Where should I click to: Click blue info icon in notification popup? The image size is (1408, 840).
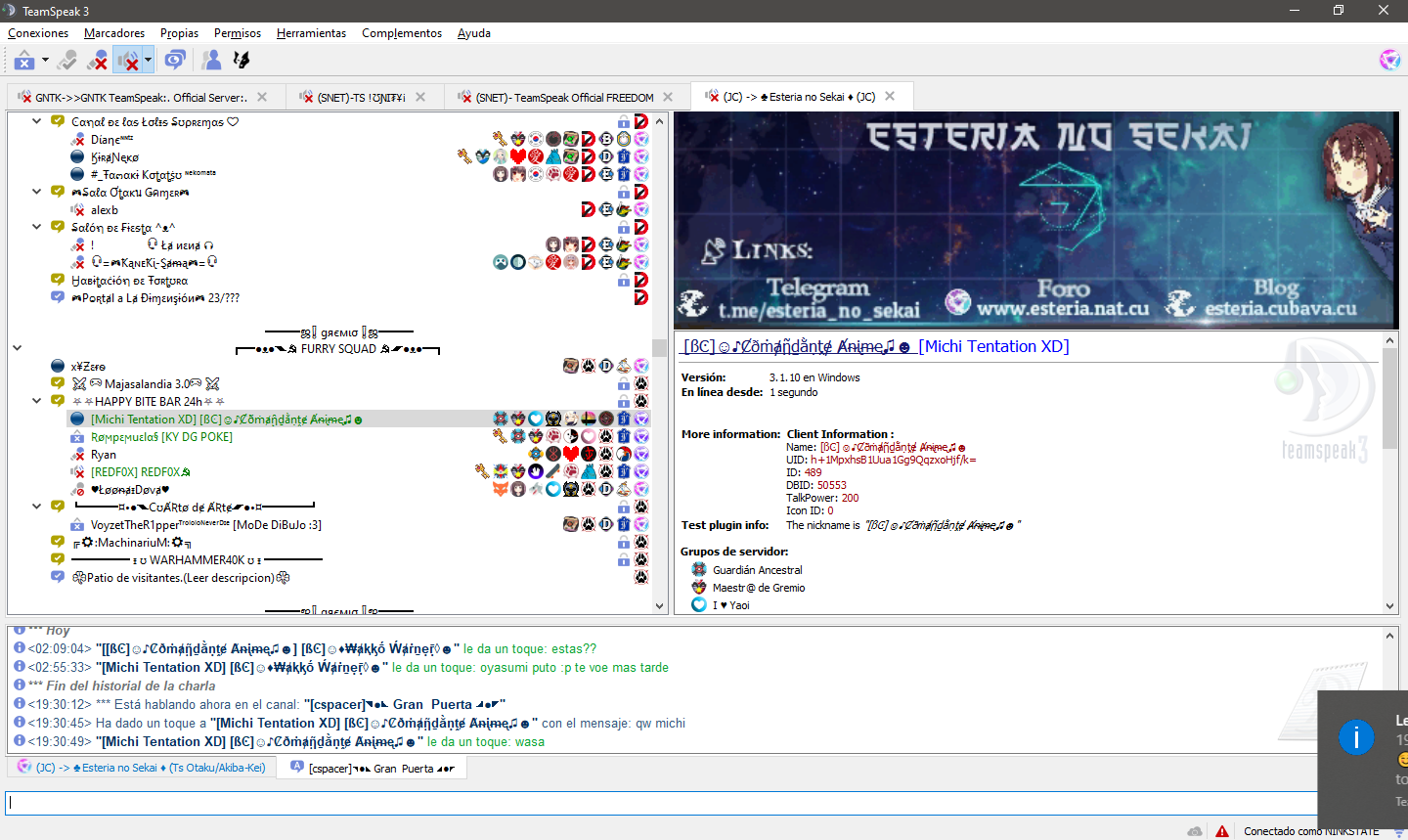point(1356,736)
